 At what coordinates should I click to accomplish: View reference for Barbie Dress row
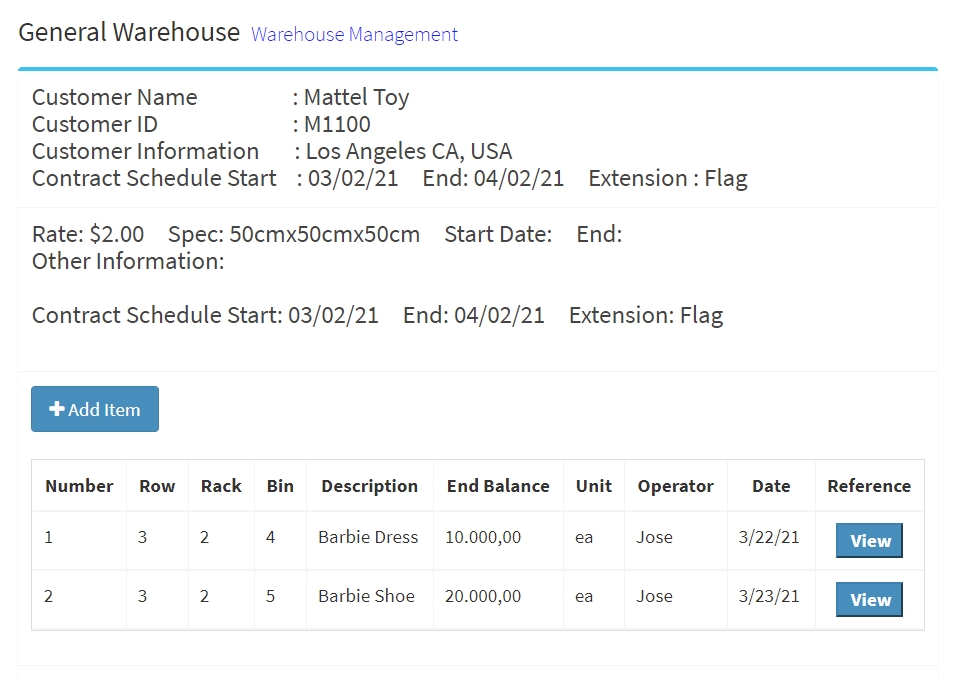coord(869,540)
